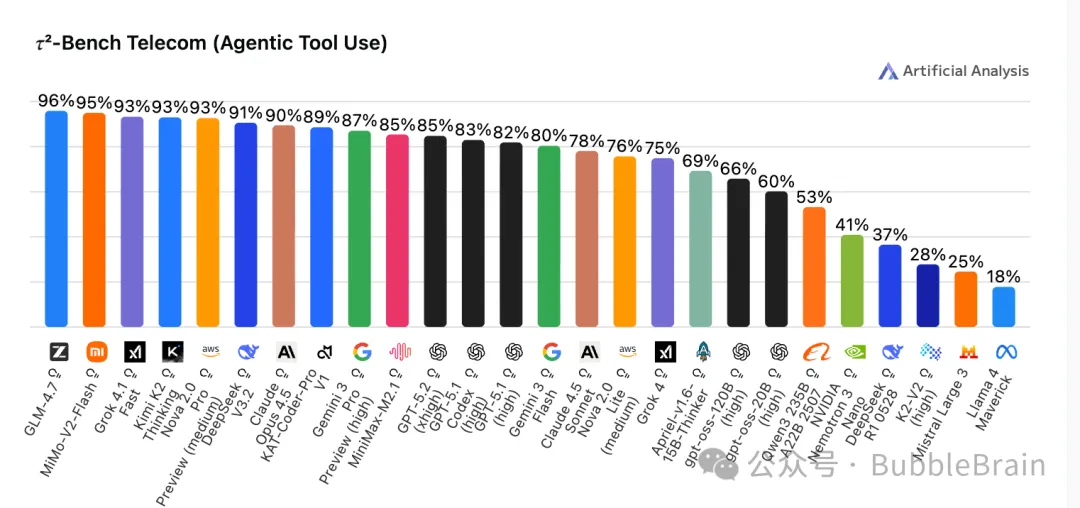Select the pink MiniMax-M2.1 bar at 85%

click(x=398, y=230)
